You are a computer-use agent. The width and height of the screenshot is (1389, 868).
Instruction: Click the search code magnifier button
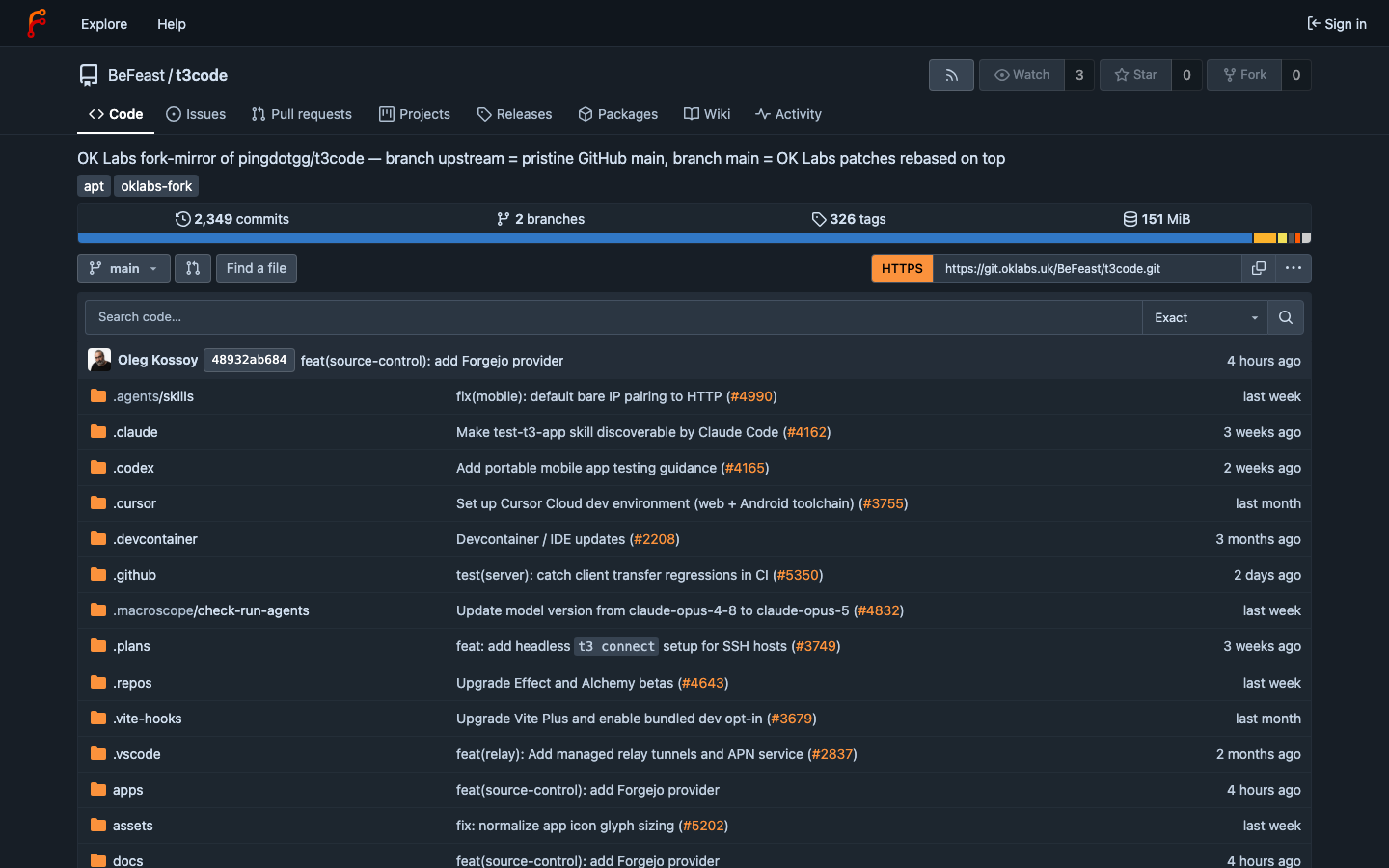pos(1286,317)
